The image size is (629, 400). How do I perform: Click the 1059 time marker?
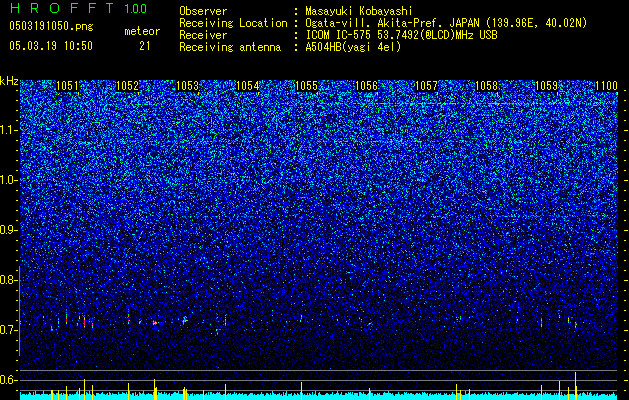pos(546,86)
